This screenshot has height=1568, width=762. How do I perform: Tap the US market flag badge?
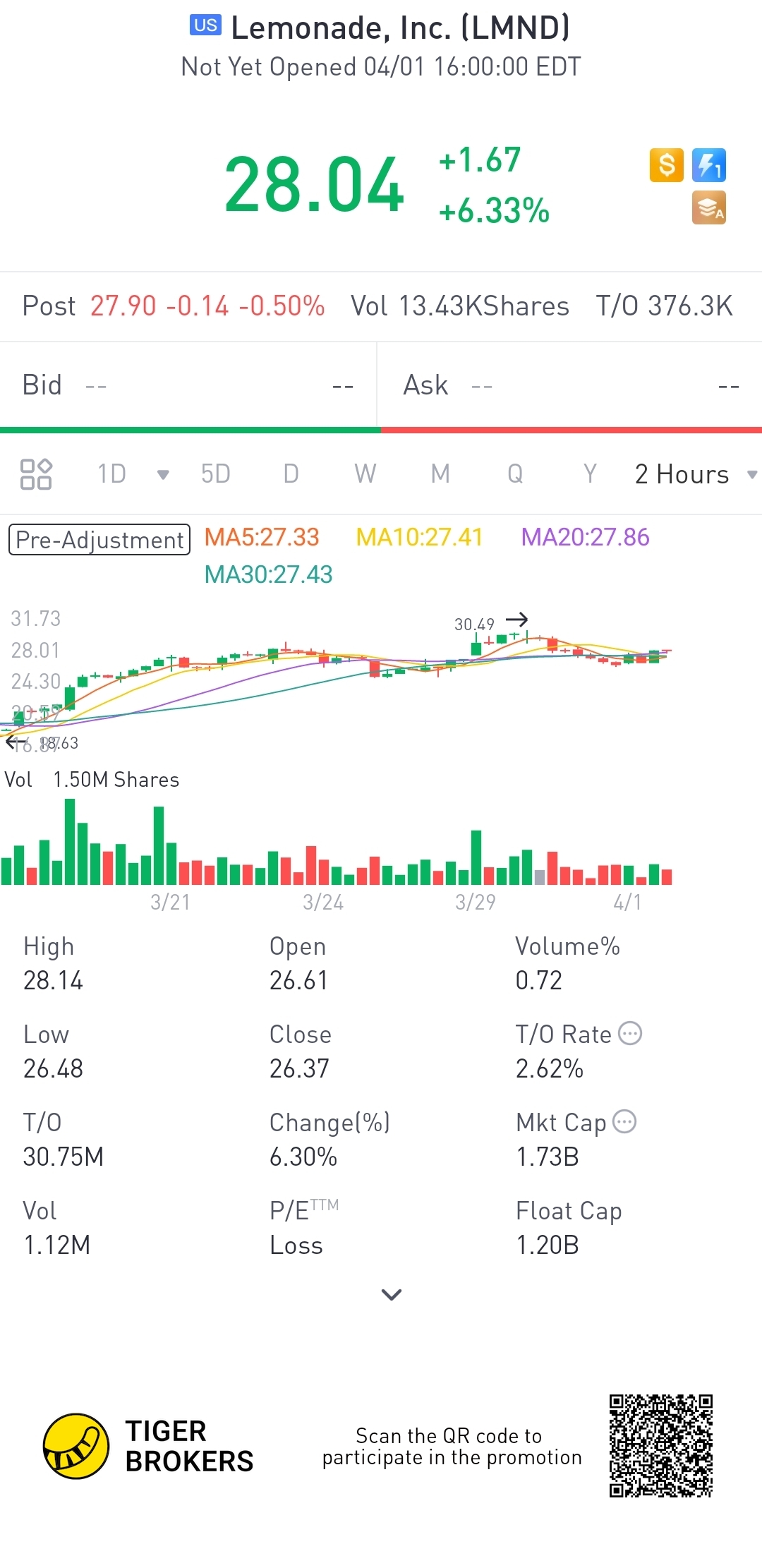[x=205, y=25]
